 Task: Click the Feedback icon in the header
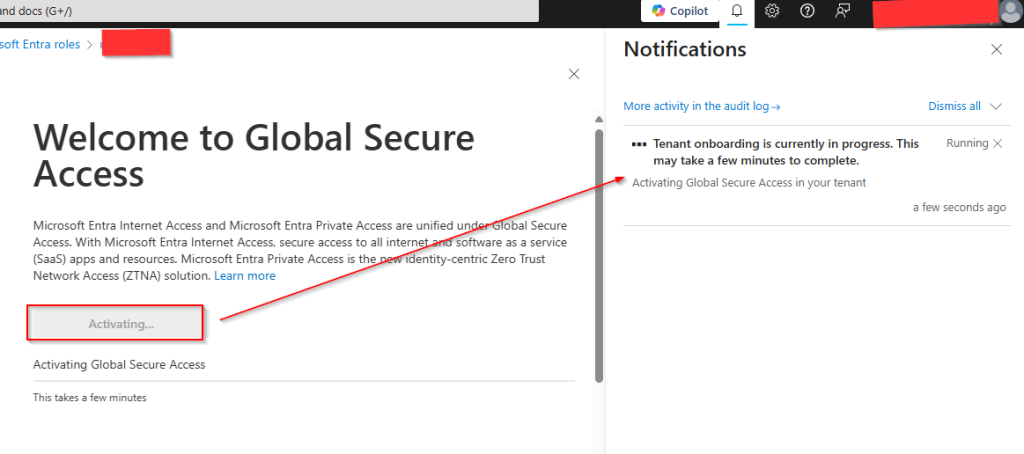click(x=843, y=11)
